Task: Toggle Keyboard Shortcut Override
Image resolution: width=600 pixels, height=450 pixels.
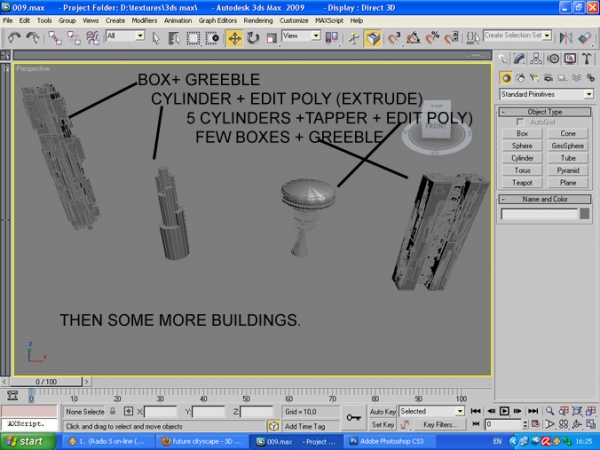Action: (x=373, y=38)
